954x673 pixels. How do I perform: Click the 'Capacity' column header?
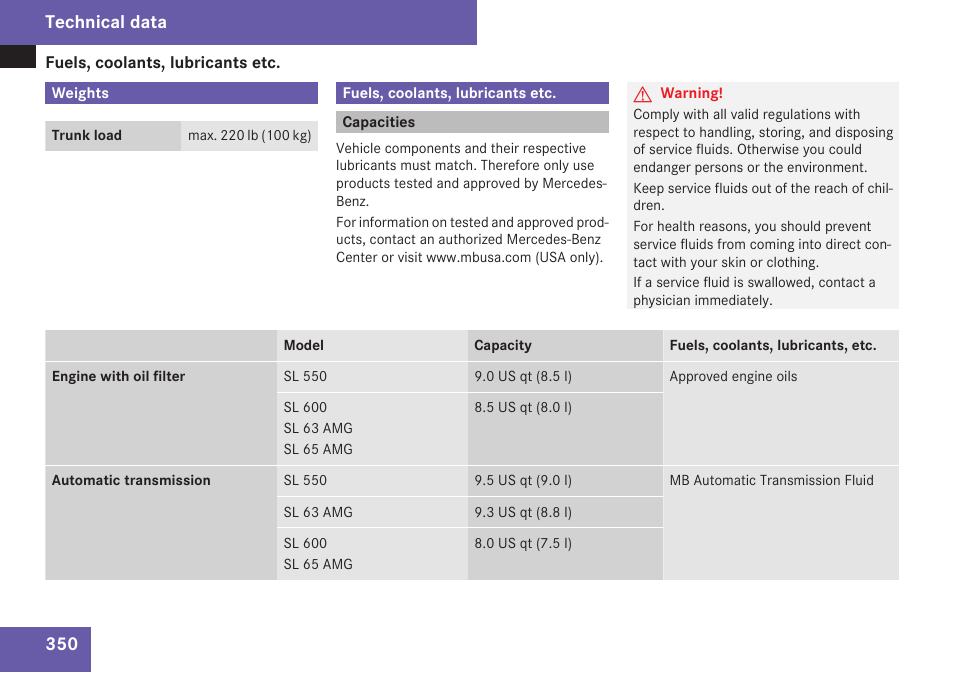coord(503,345)
